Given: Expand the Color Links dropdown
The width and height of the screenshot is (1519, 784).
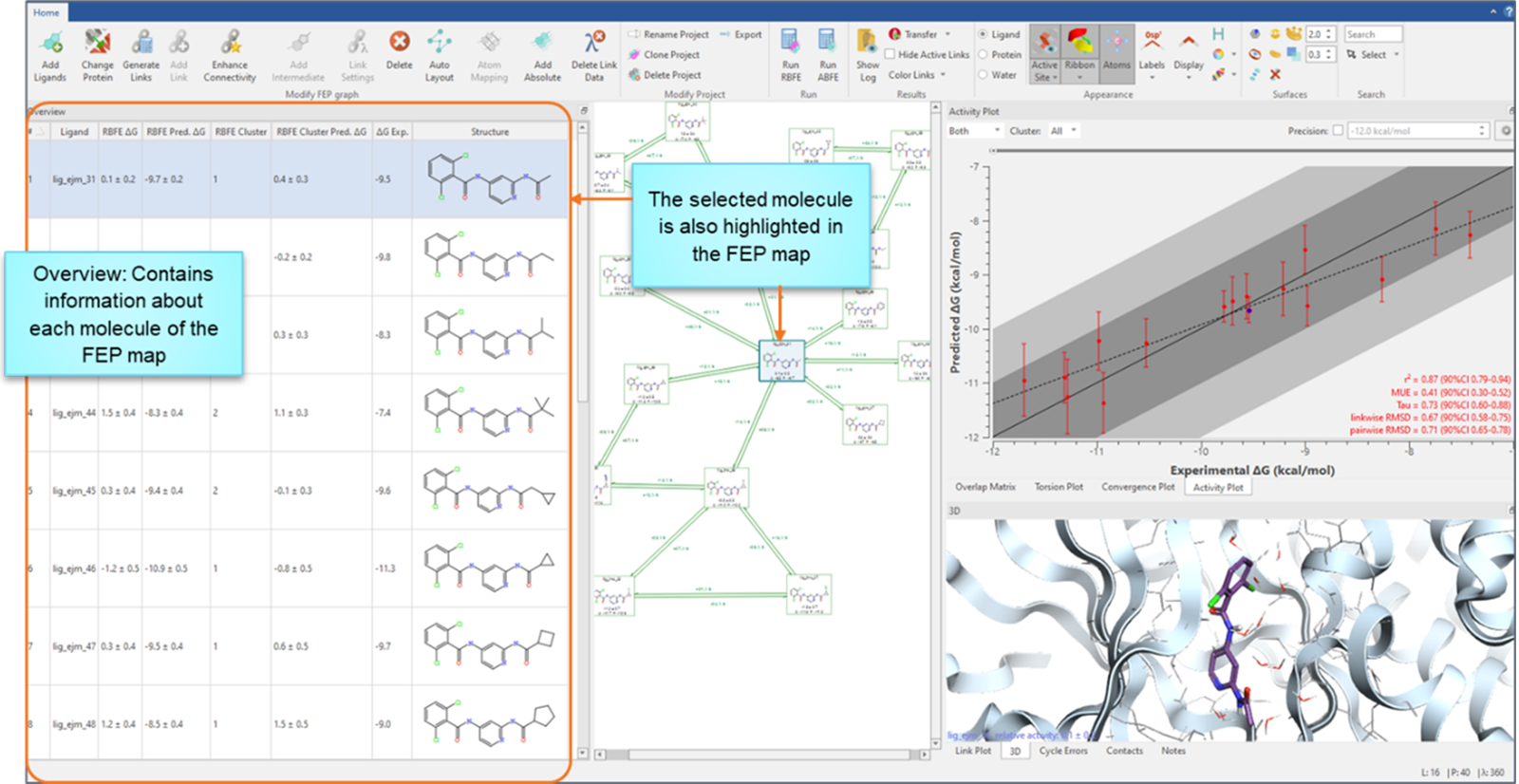Looking at the screenshot, I should coord(917,75).
